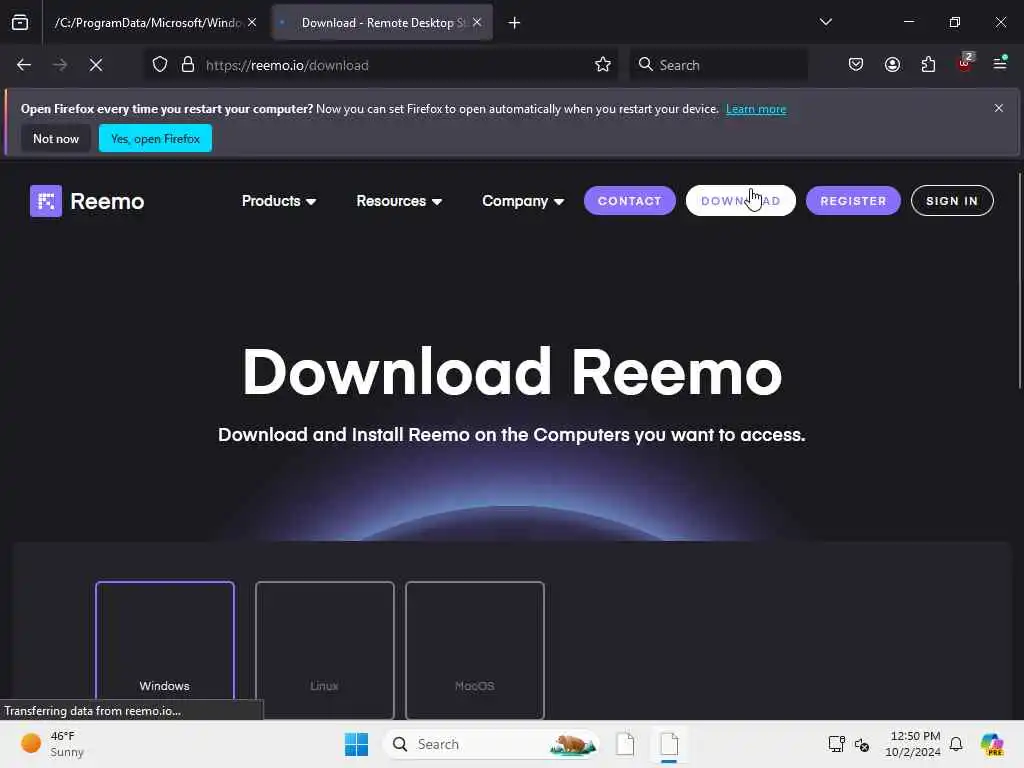Screen dimensions: 1024x768
Task: Expand the Company menu
Action: pyautogui.click(x=522, y=201)
